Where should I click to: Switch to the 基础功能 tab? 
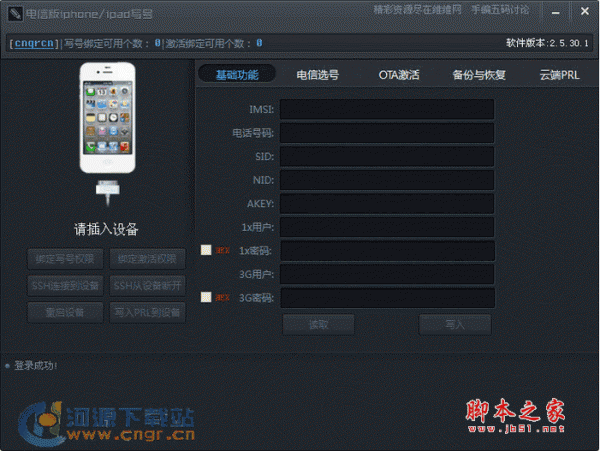(237, 75)
